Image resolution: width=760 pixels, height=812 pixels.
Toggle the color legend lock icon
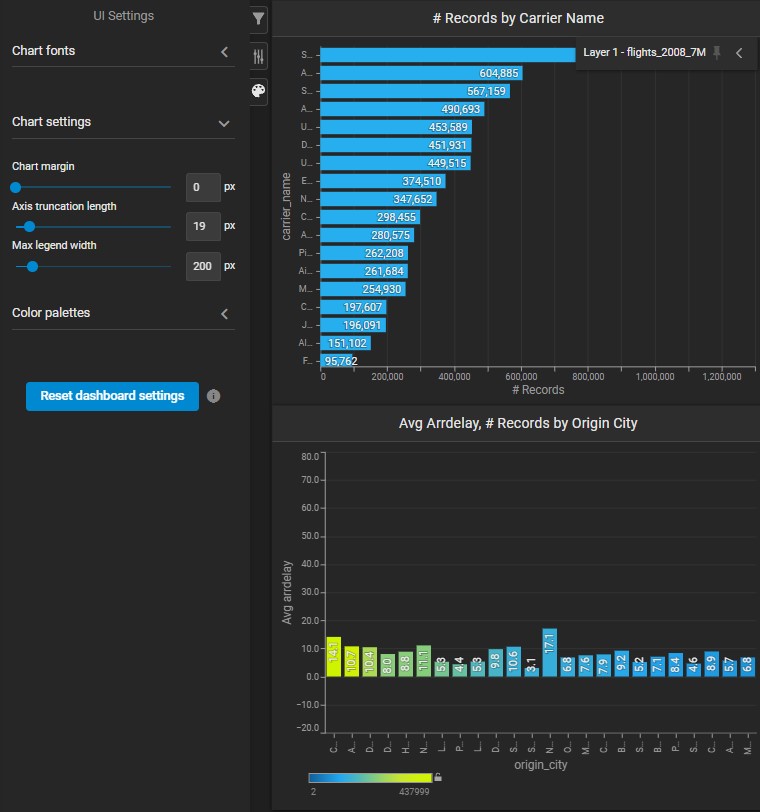[437, 777]
